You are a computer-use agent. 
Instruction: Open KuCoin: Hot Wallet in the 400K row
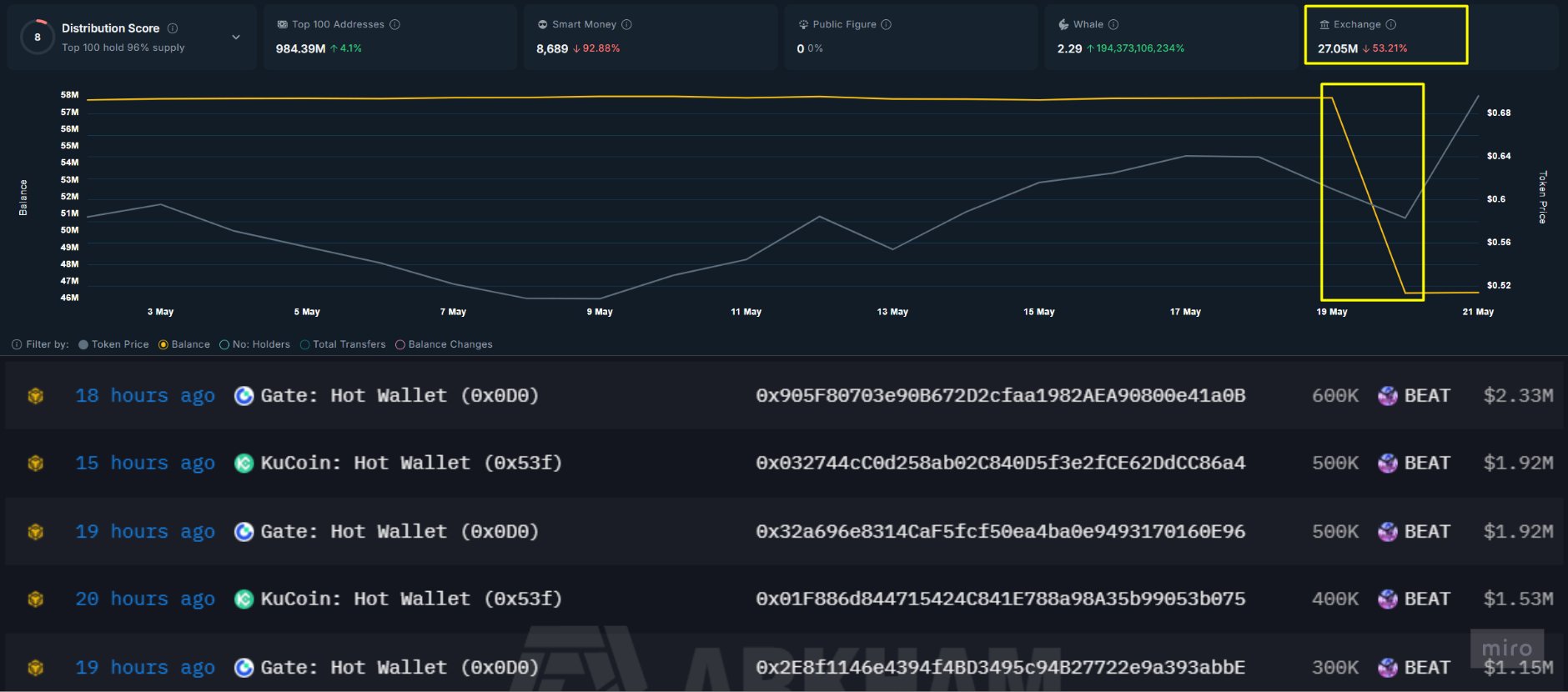[x=411, y=599]
